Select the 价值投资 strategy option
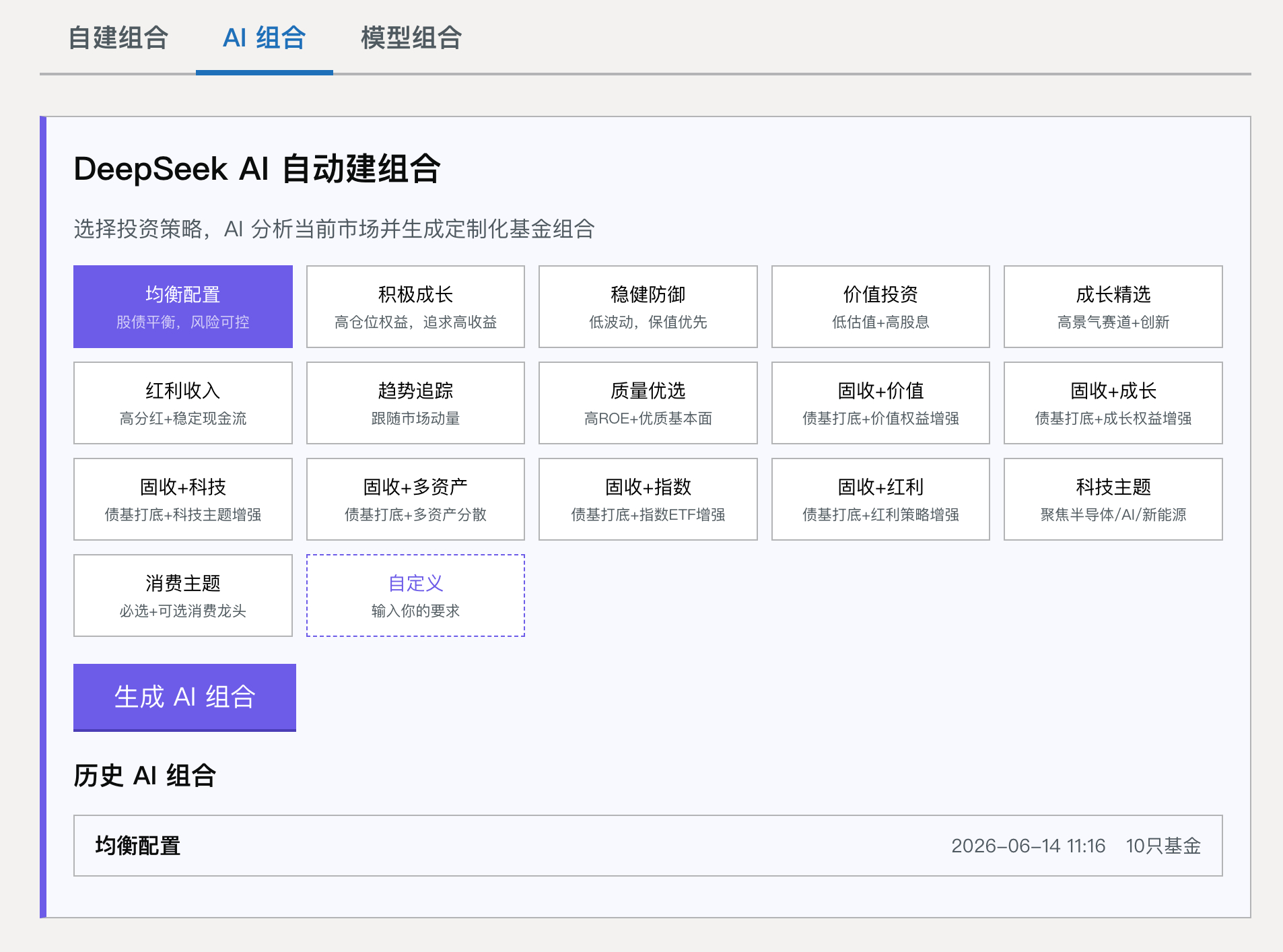 pos(880,307)
